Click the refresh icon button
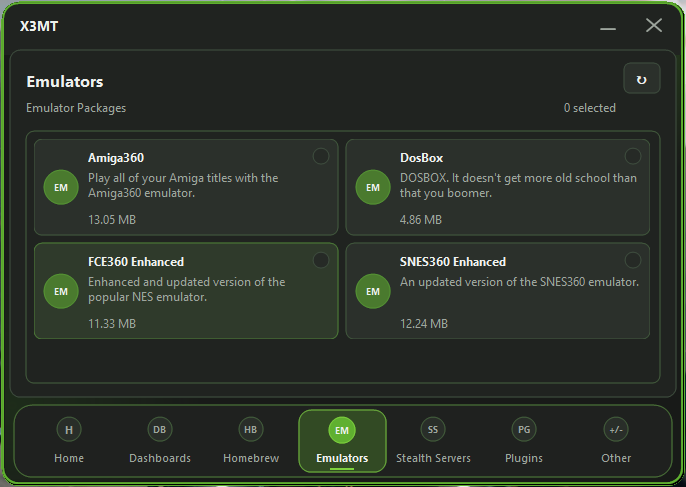The image size is (686, 487). [641, 78]
